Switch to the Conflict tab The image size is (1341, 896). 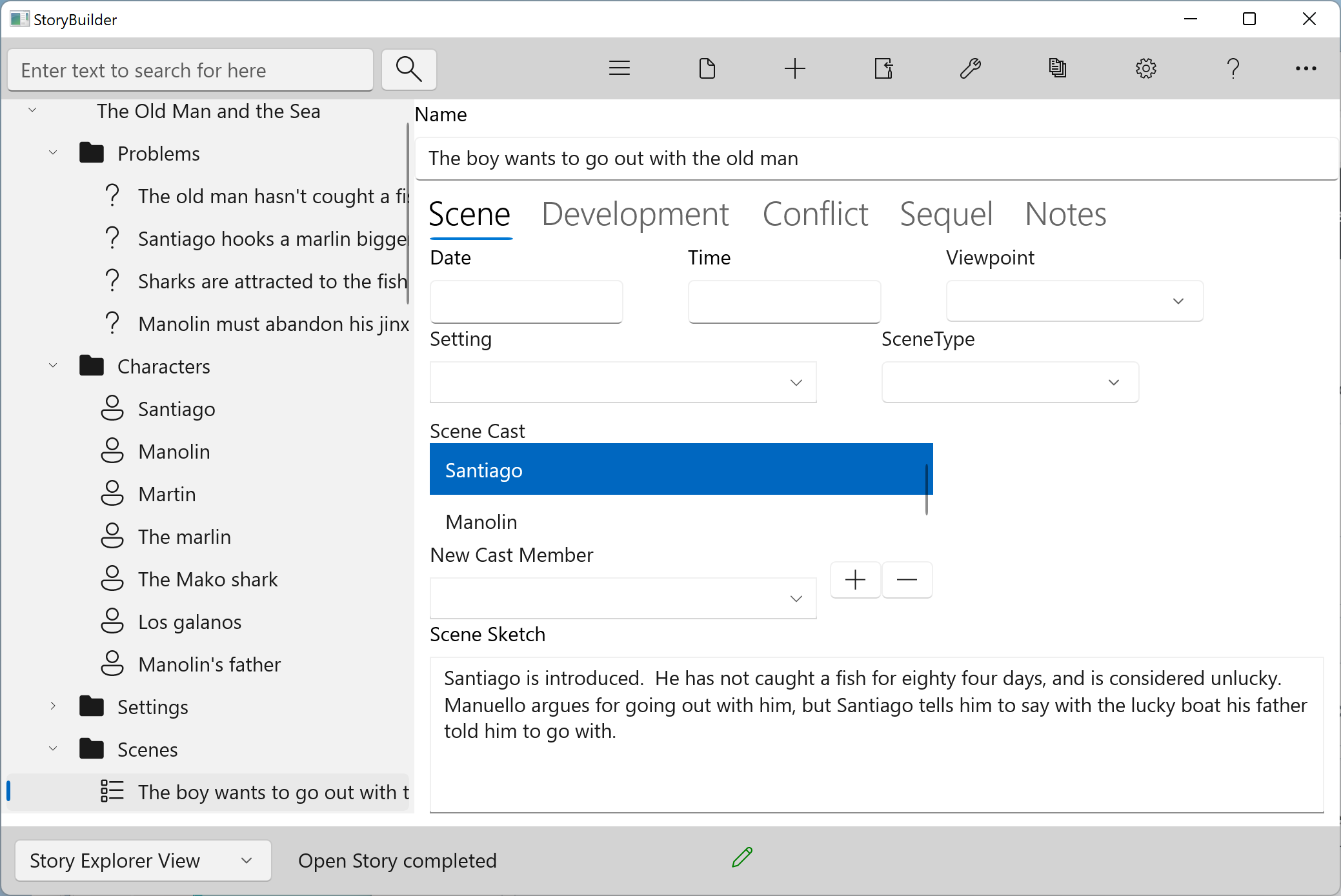click(x=815, y=214)
